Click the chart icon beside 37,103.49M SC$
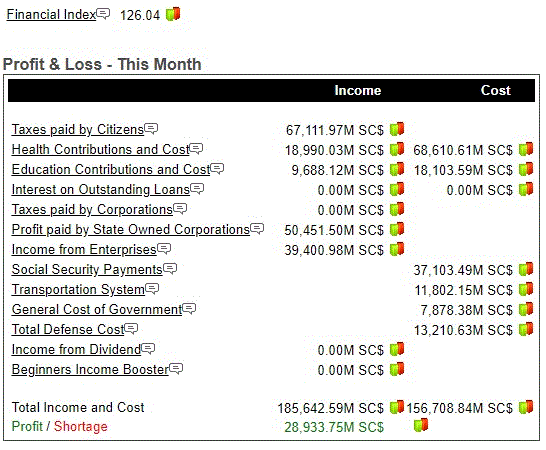Screen dimensions: 546x450 (526, 269)
